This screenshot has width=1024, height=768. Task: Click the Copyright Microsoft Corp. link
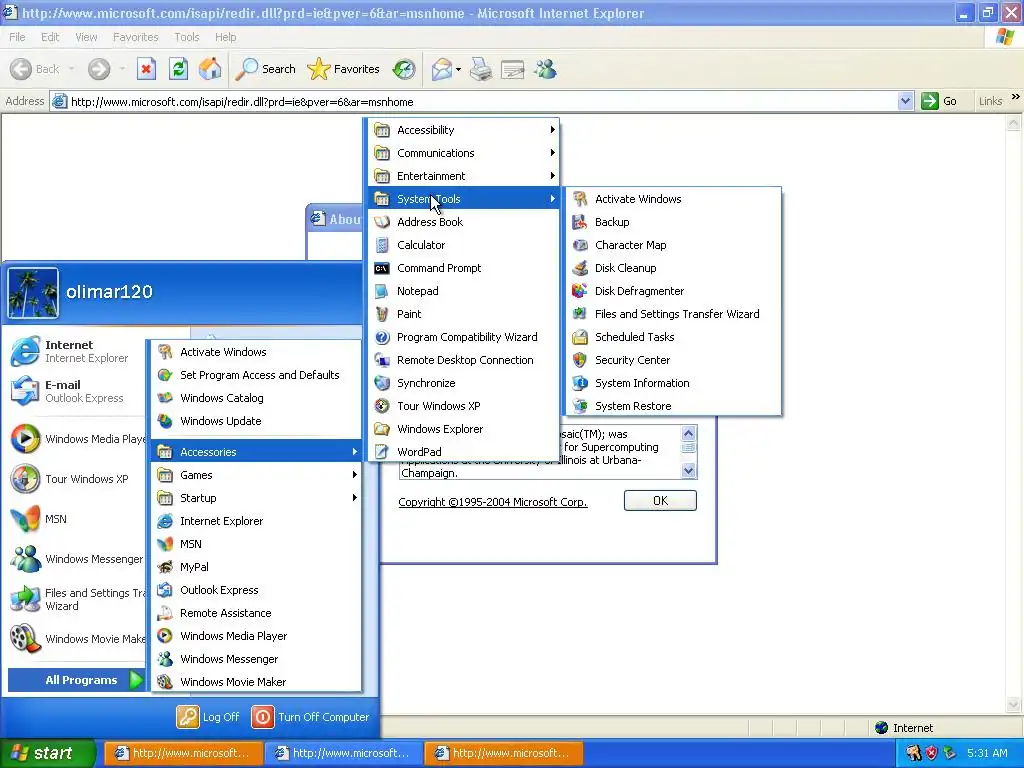coord(493,502)
